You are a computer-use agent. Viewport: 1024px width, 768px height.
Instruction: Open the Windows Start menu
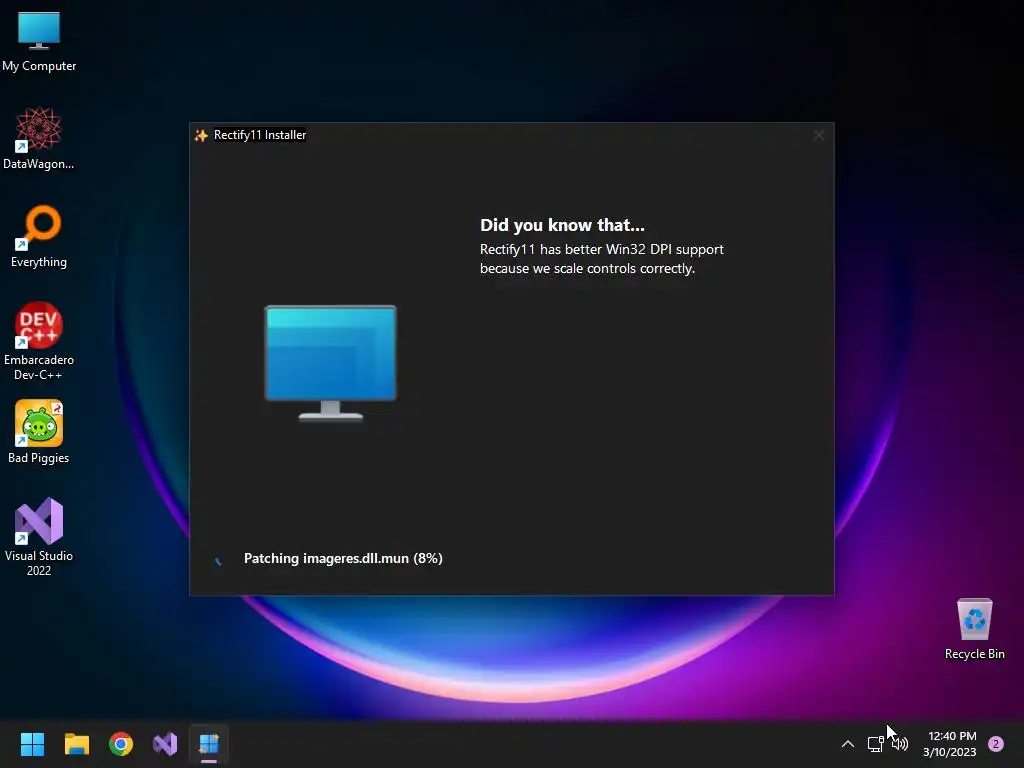(32, 744)
